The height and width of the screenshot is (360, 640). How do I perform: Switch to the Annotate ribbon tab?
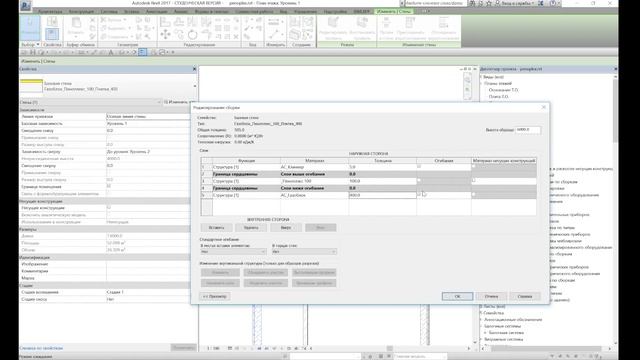(156, 11)
